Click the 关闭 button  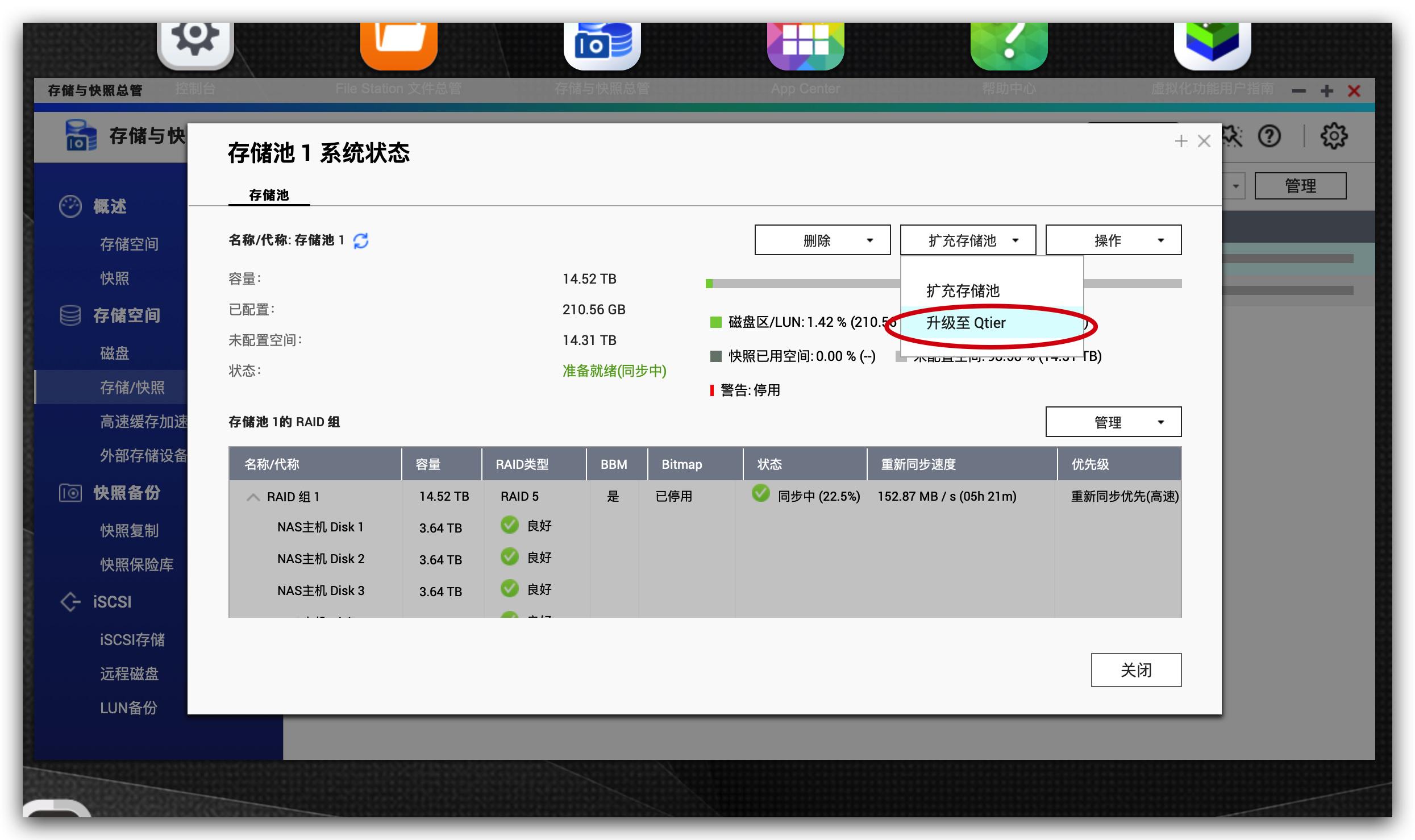click(1136, 670)
